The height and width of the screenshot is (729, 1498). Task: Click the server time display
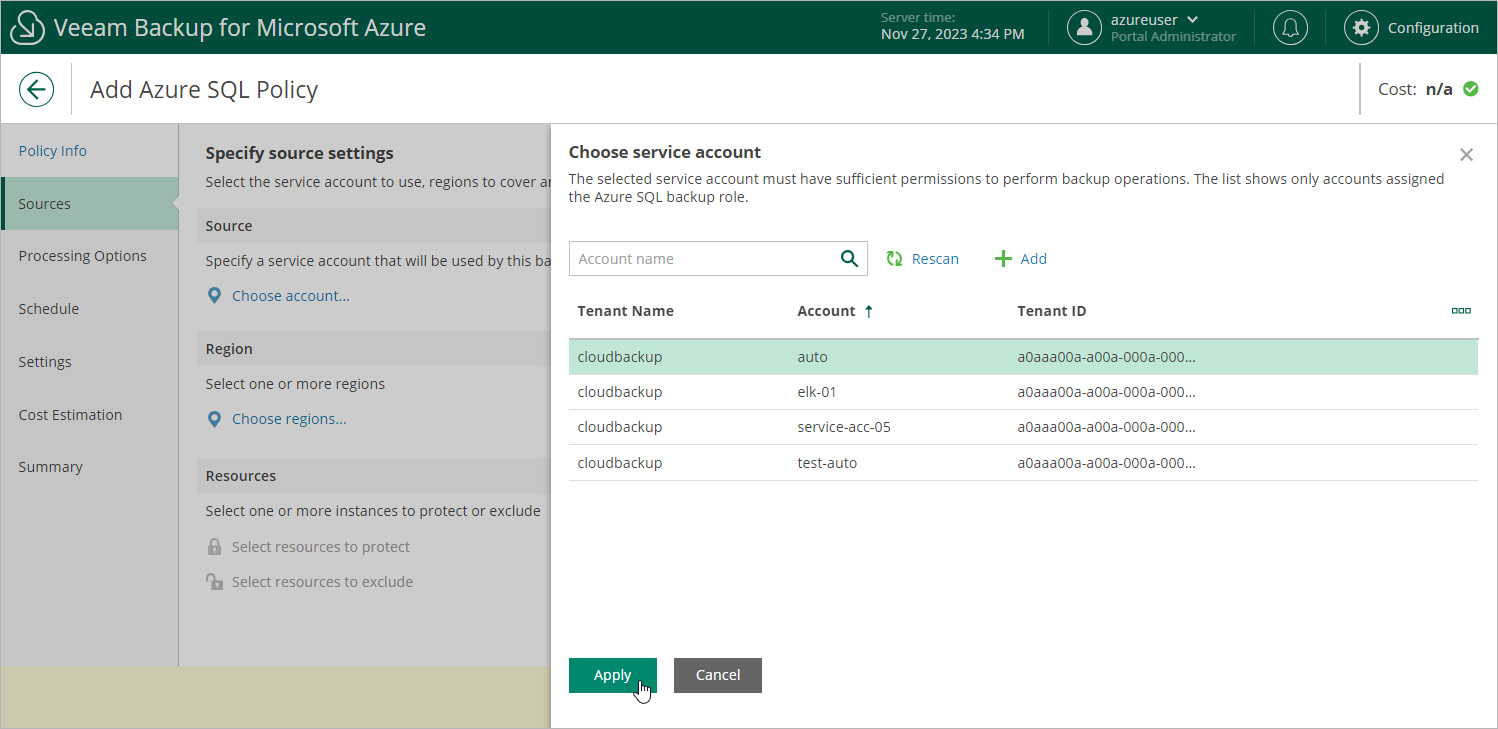[x=952, y=27]
